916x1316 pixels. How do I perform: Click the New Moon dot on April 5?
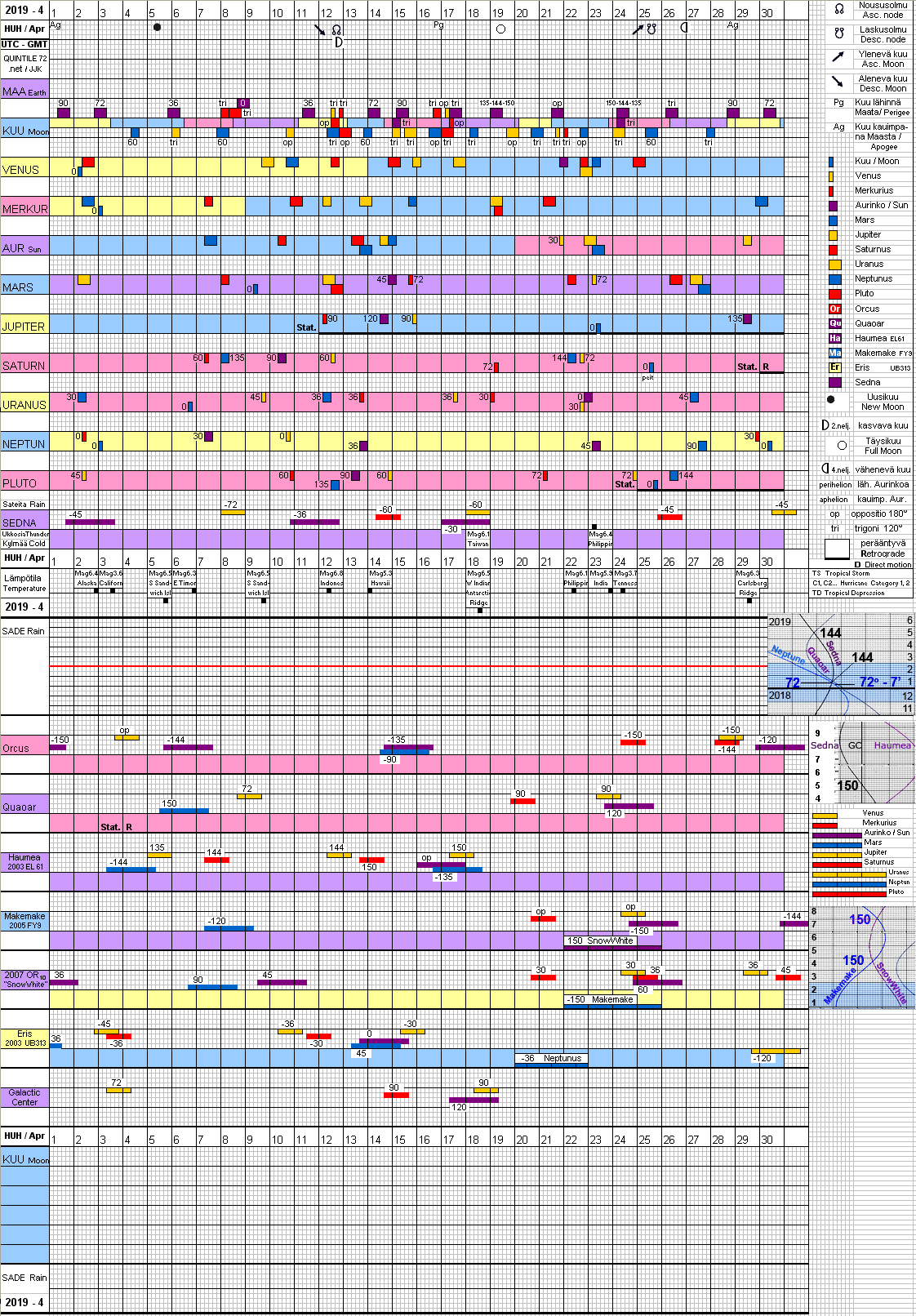click(157, 27)
